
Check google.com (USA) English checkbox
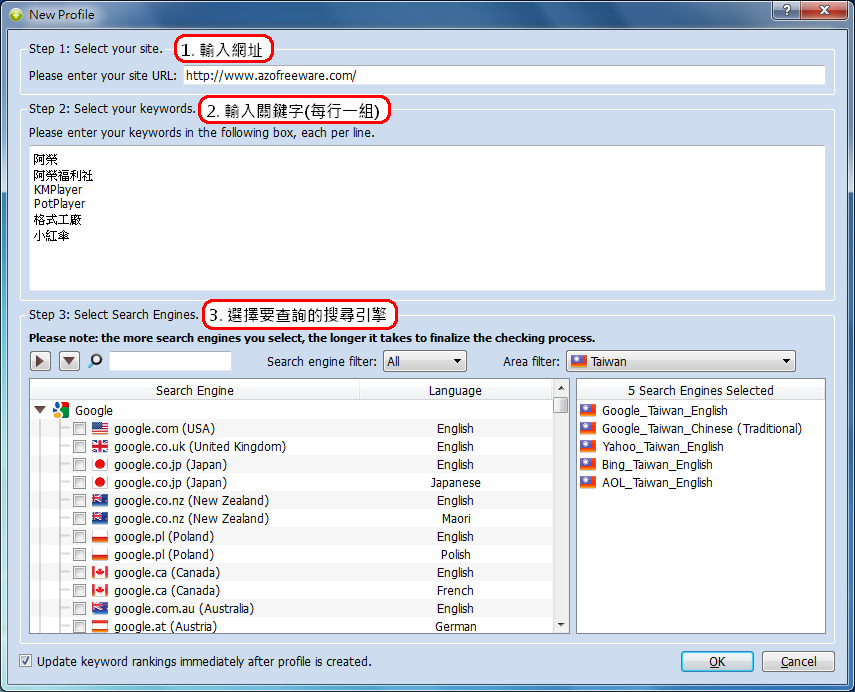pos(80,429)
